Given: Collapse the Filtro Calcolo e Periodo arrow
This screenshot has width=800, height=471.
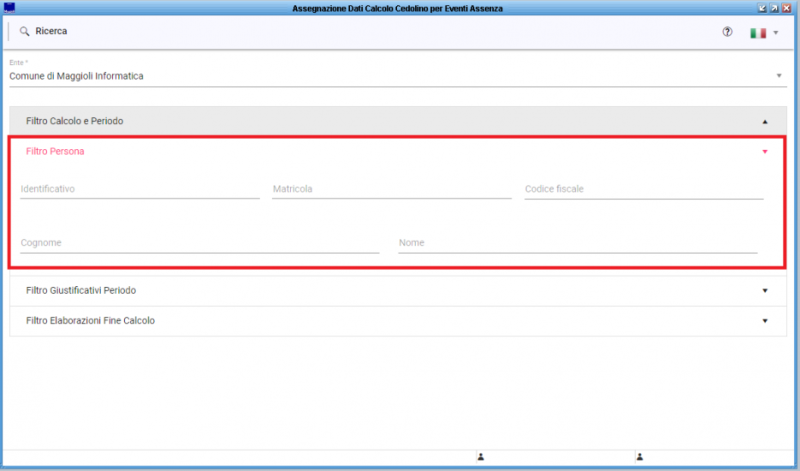Looking at the screenshot, I should pos(765,121).
